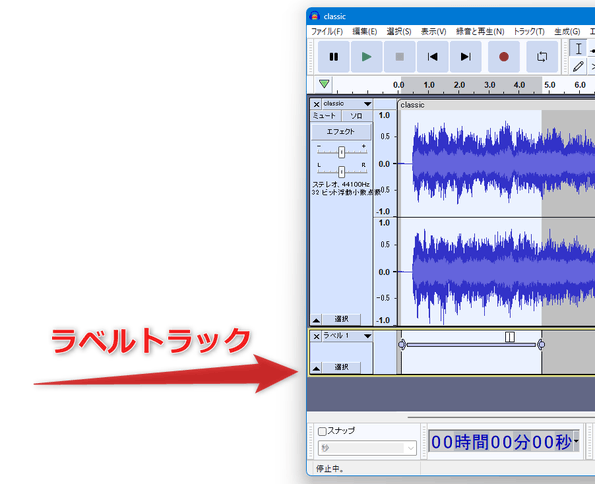Open the エフェクト panel for classic track
The width and height of the screenshot is (595, 484).
[x=341, y=132]
